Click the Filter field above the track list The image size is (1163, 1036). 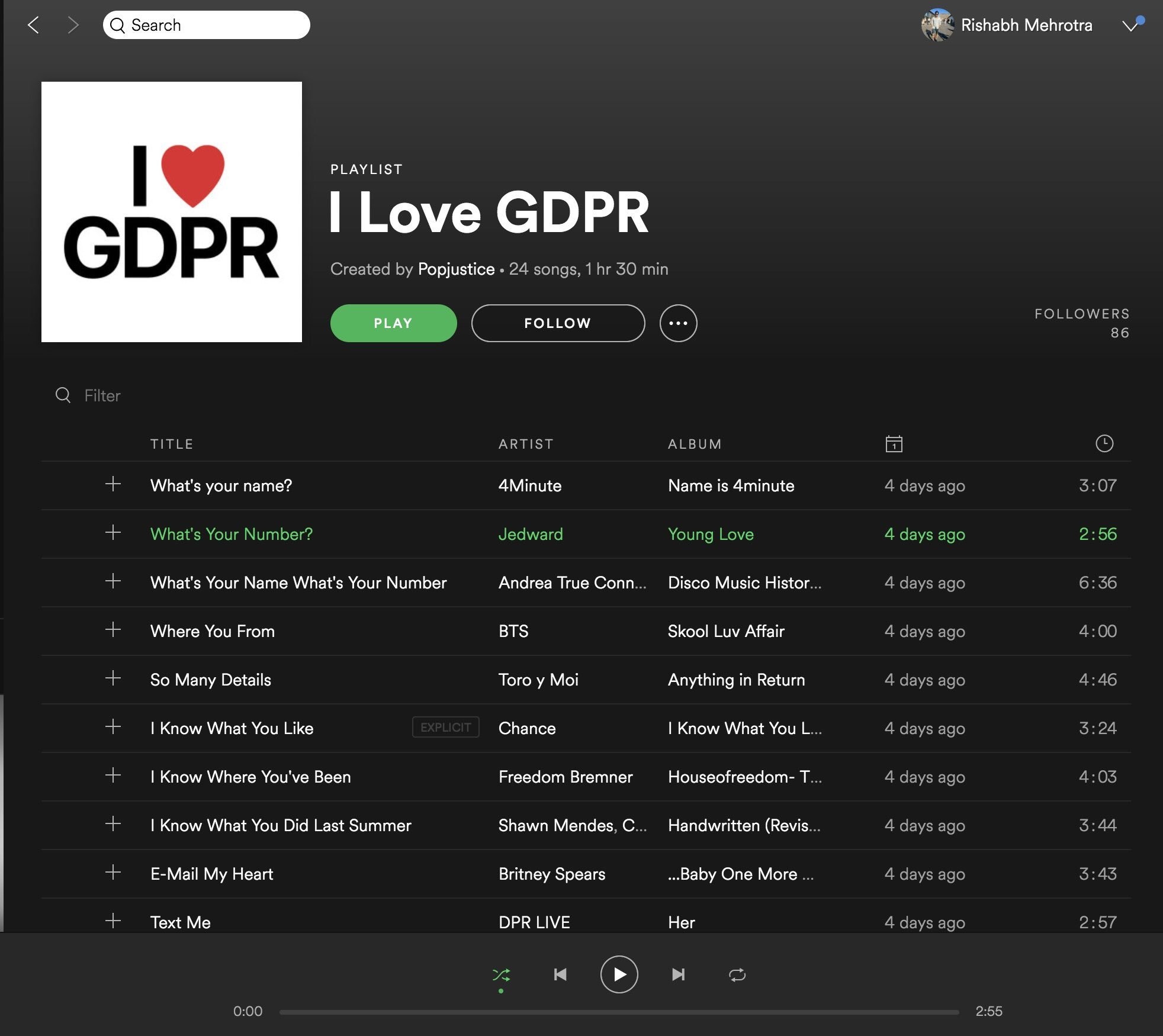click(102, 395)
